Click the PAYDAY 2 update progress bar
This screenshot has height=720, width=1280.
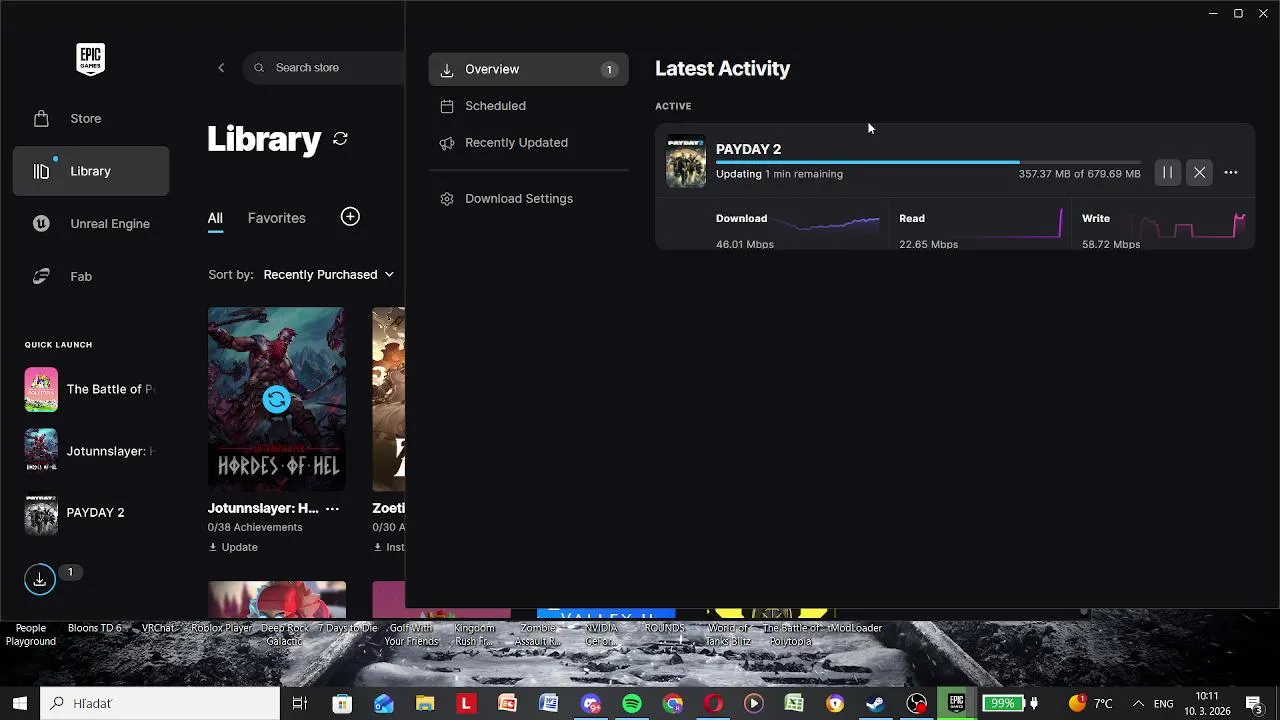pyautogui.click(x=928, y=162)
